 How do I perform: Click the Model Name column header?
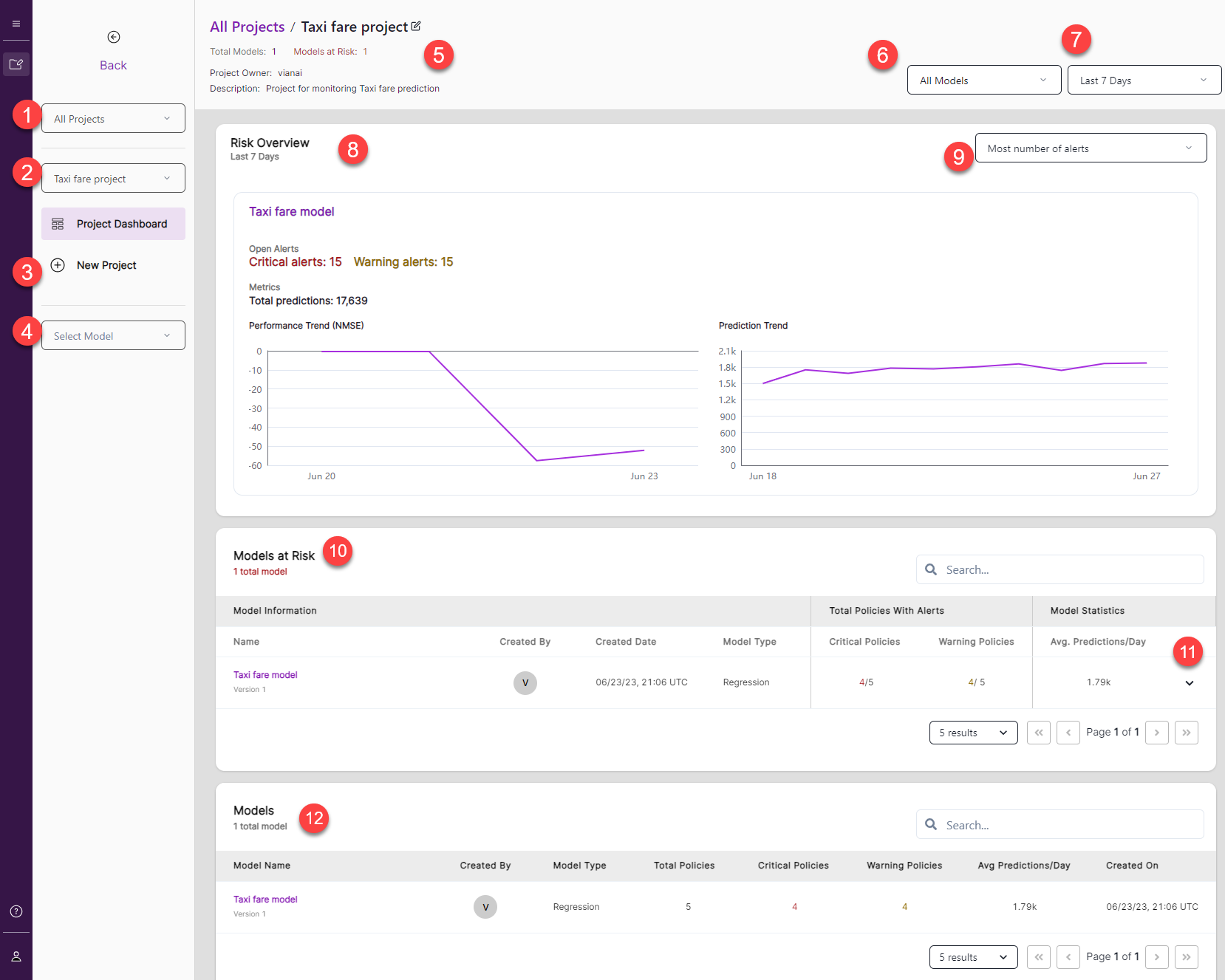point(262,866)
